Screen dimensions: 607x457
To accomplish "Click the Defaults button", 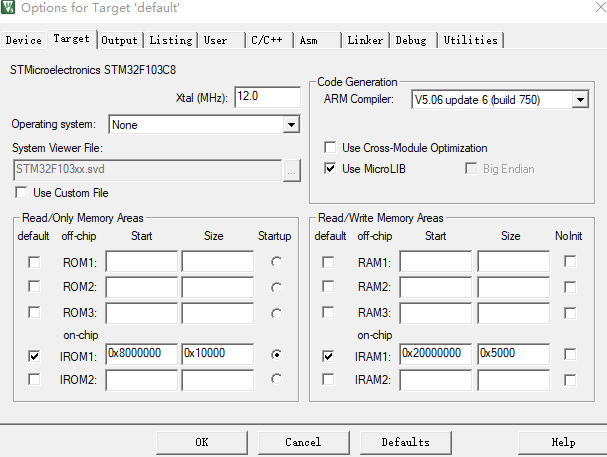I will (406, 443).
